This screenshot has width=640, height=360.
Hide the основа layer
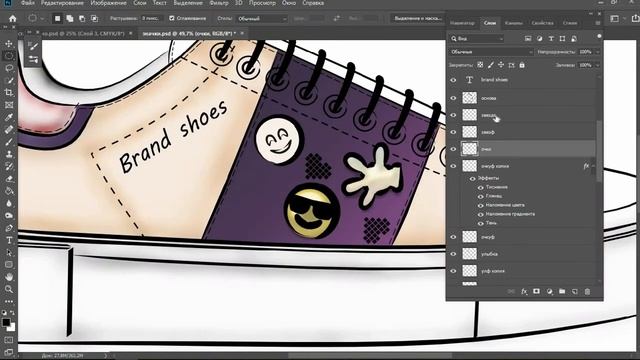click(x=453, y=98)
